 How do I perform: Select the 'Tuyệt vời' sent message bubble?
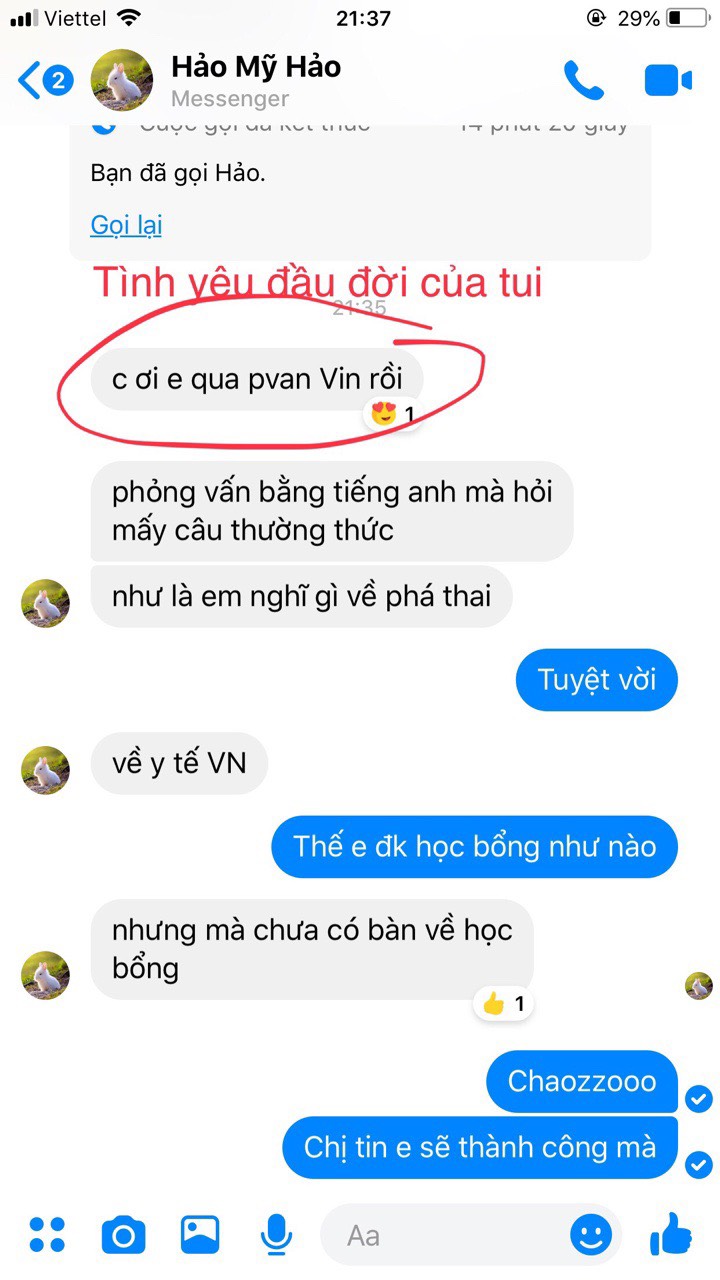(x=597, y=680)
